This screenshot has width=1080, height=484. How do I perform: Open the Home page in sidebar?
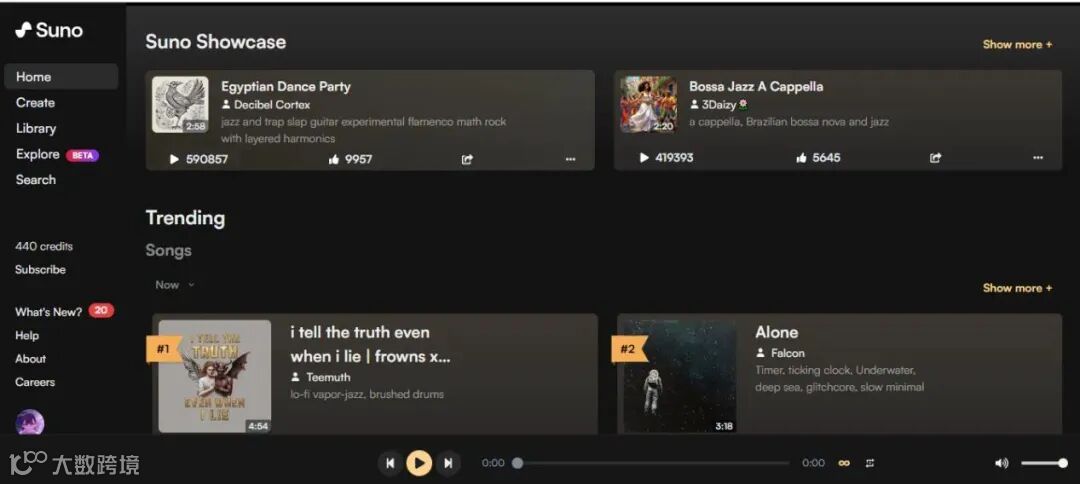61,76
